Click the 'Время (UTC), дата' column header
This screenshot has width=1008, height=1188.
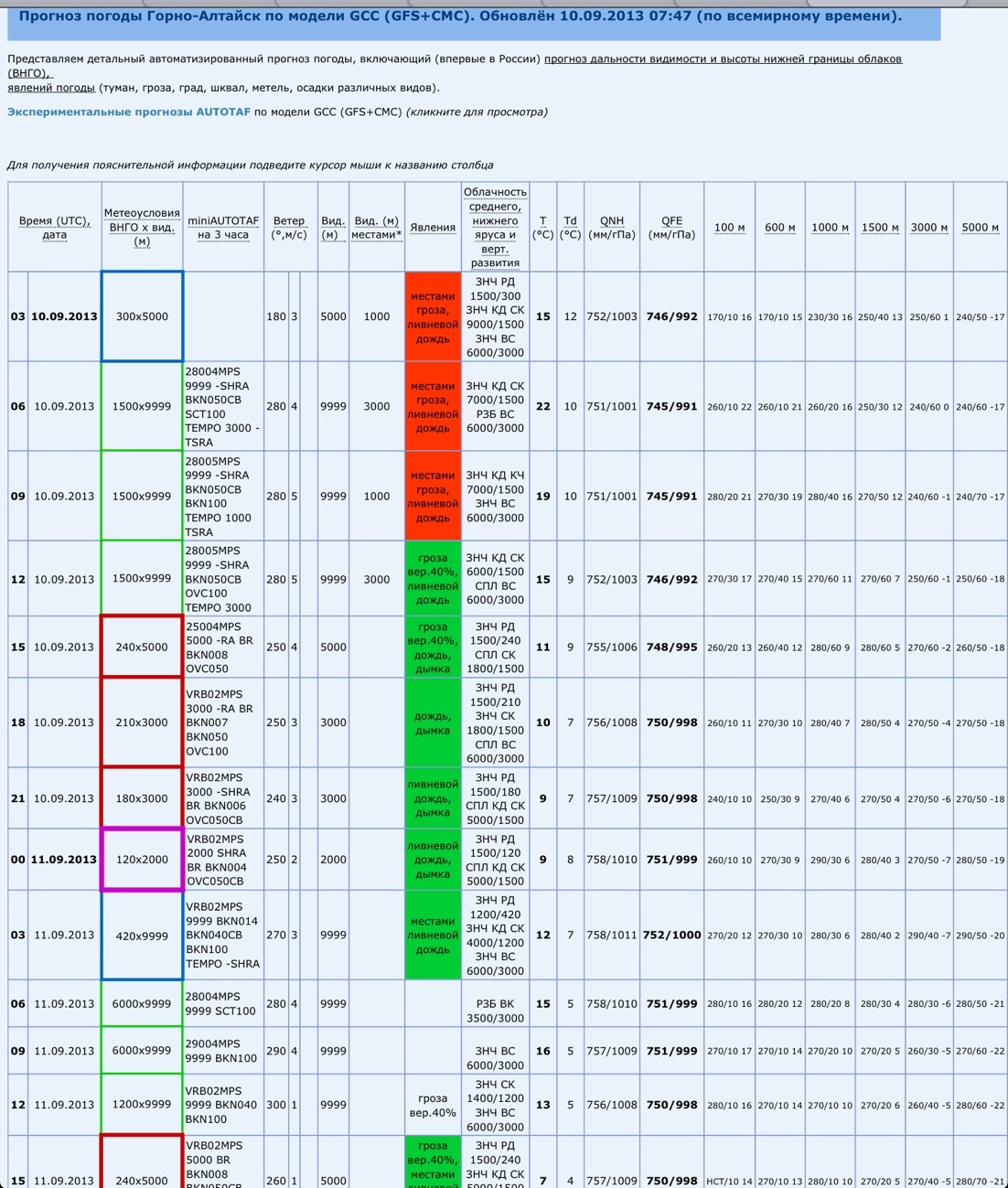point(54,228)
